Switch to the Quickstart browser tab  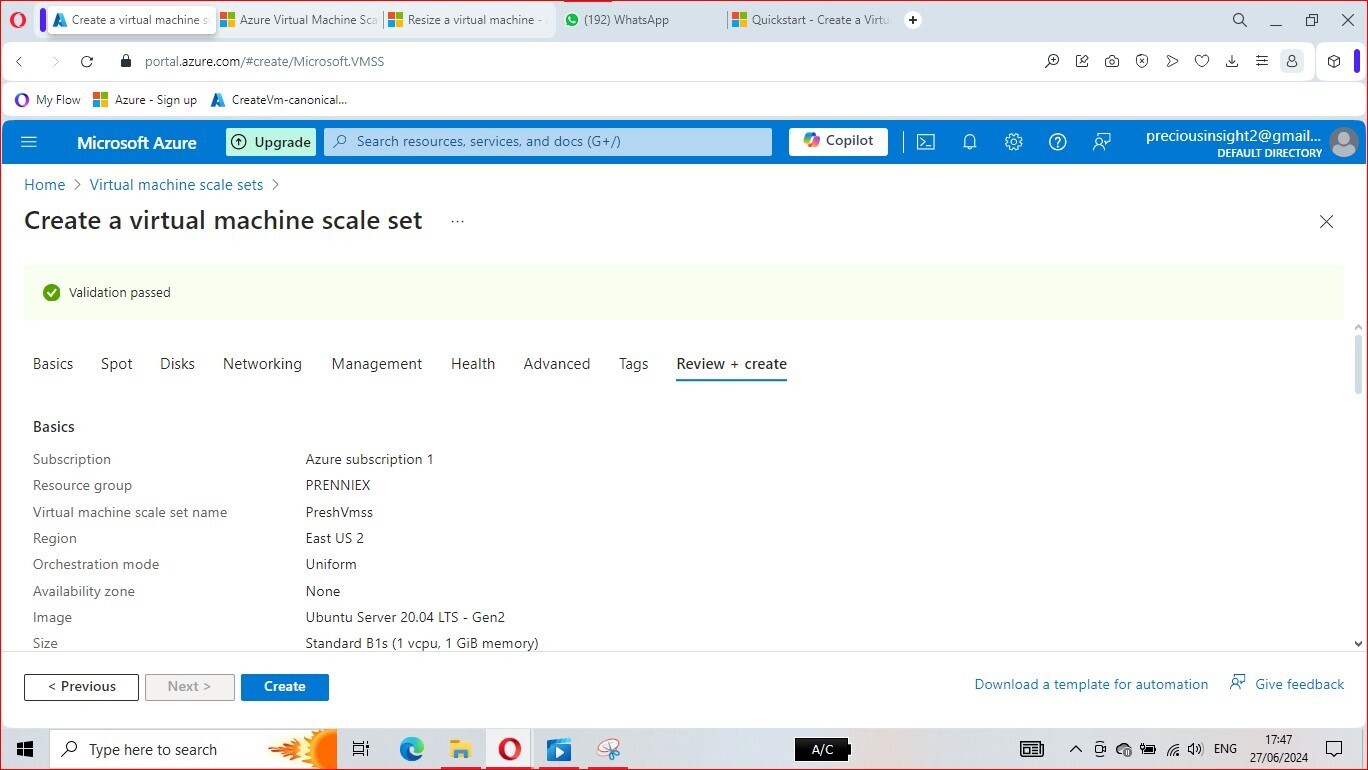tap(810, 20)
